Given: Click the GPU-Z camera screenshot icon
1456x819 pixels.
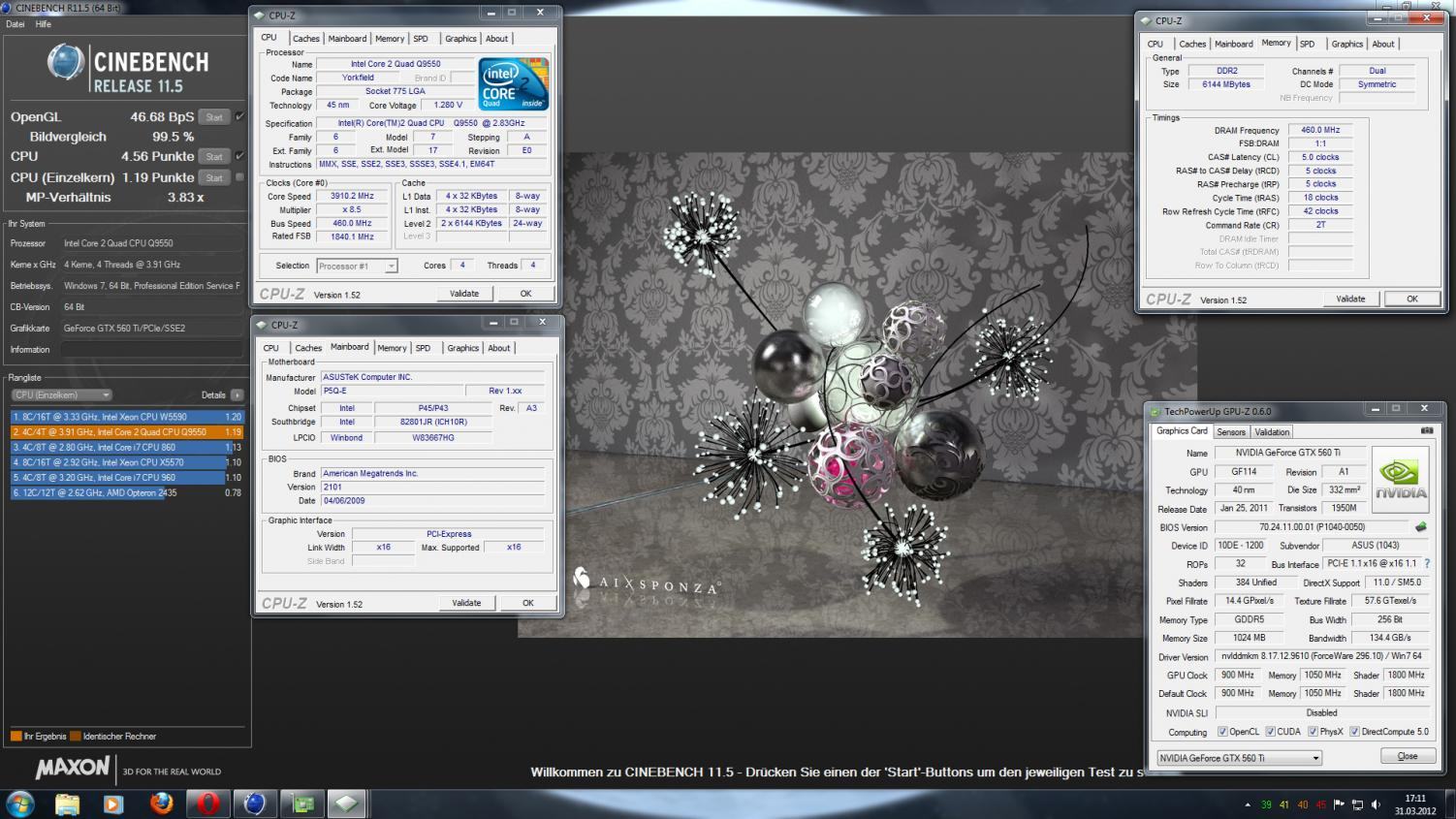Looking at the screenshot, I should (x=1426, y=430).
